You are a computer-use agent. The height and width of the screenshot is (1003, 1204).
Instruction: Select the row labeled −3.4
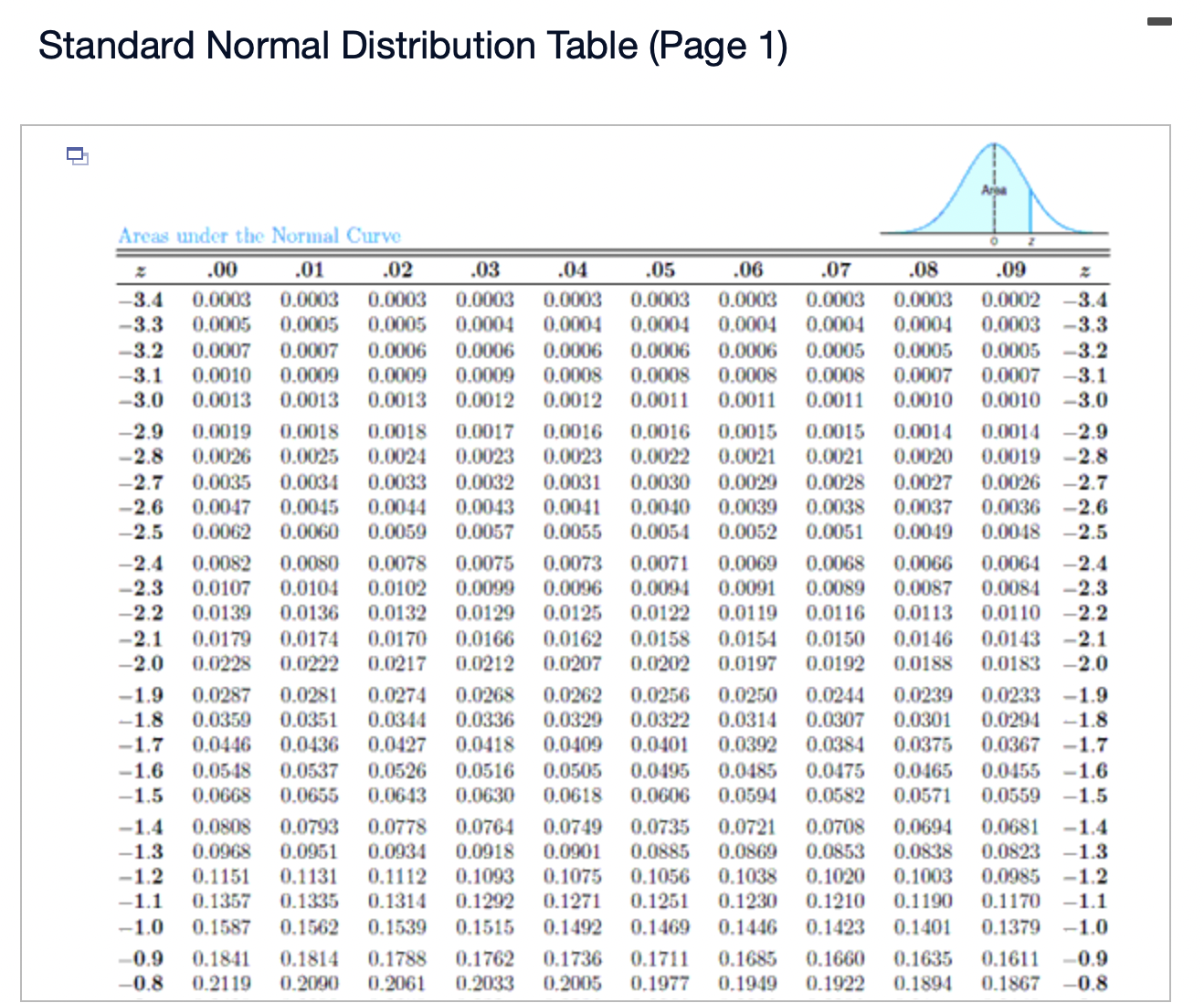tap(144, 299)
